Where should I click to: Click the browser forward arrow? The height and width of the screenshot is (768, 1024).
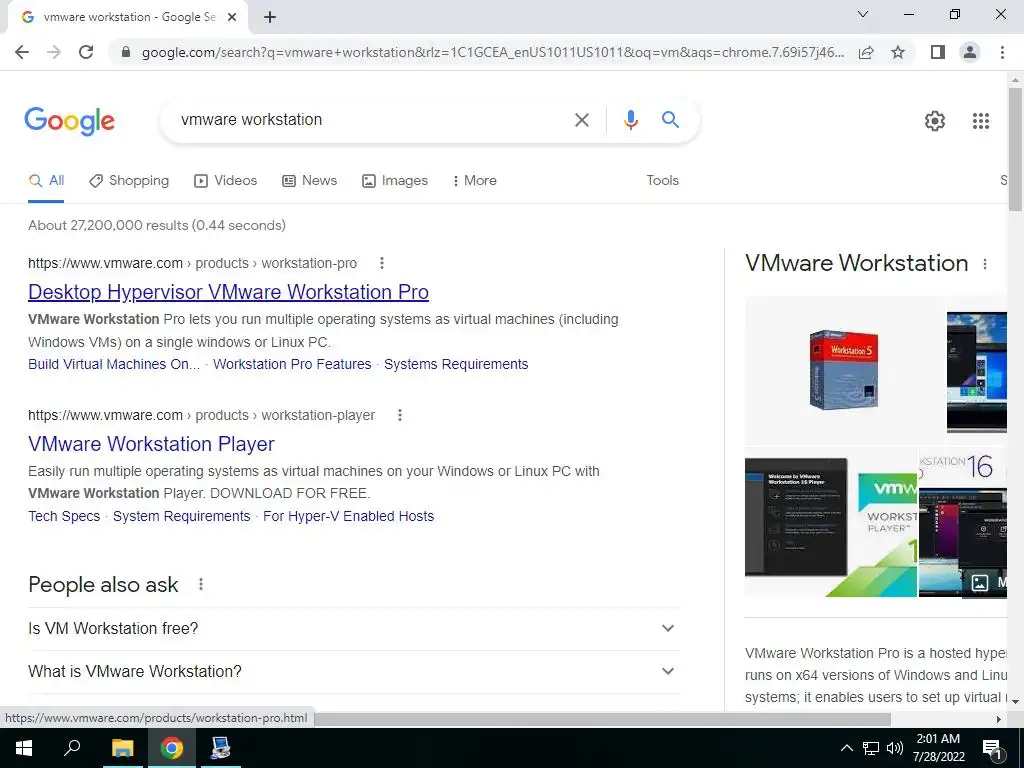click(54, 52)
